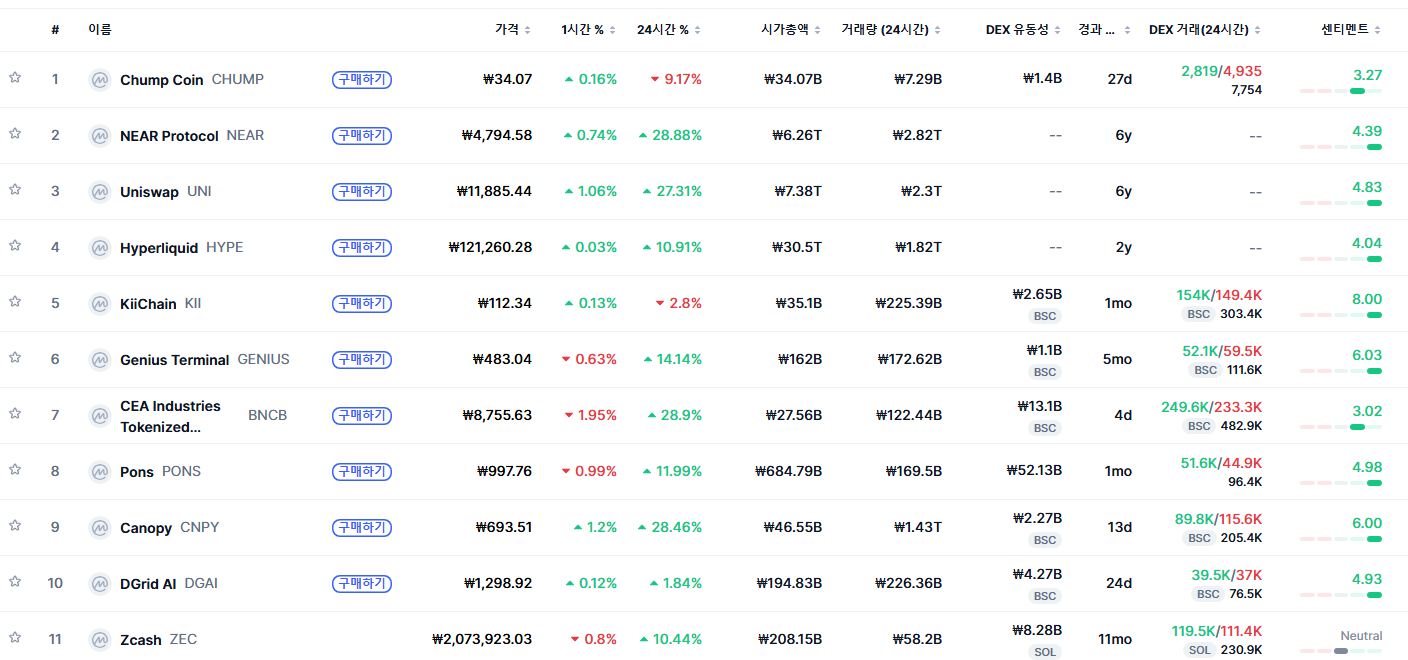Viewport: 1408px width, 660px height.
Task: Click the CEA Industries BNCB logo
Action: [x=99, y=416]
